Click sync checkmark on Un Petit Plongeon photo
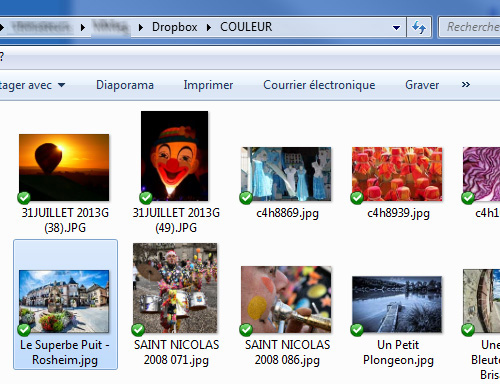The image size is (500, 384). click(357, 330)
